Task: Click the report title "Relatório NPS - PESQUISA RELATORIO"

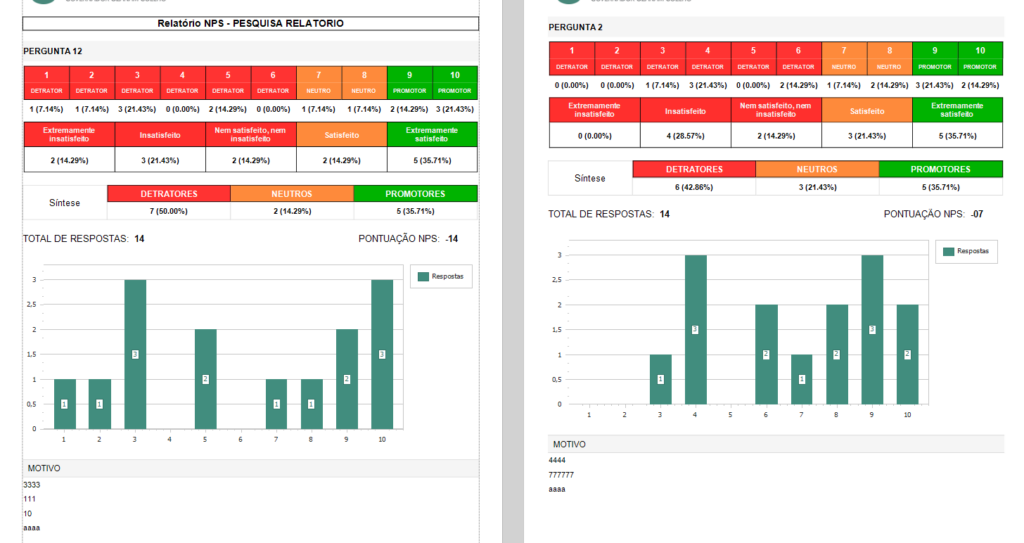Action: click(x=251, y=22)
